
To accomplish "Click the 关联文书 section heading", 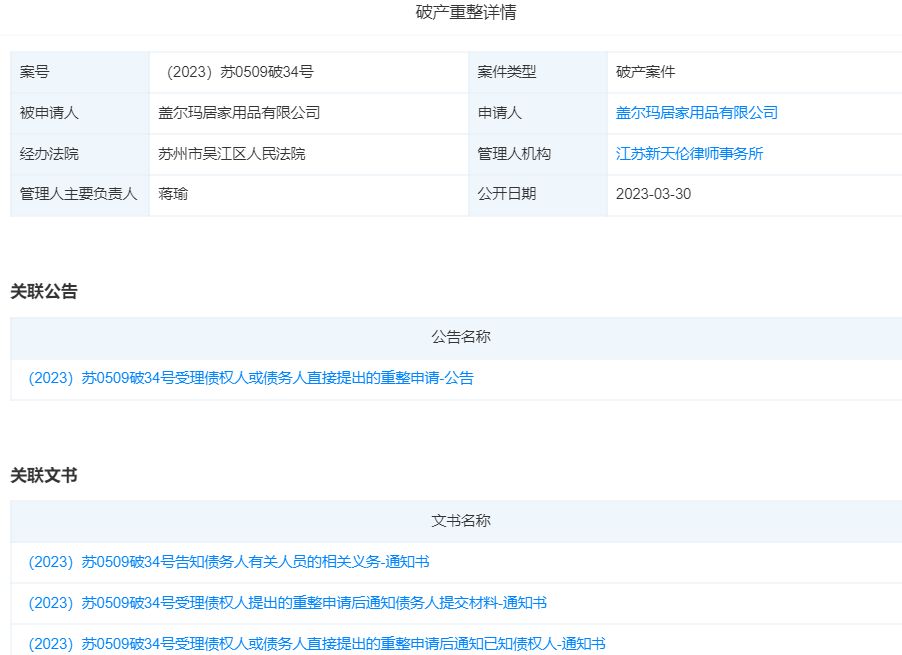I will (x=44, y=475).
